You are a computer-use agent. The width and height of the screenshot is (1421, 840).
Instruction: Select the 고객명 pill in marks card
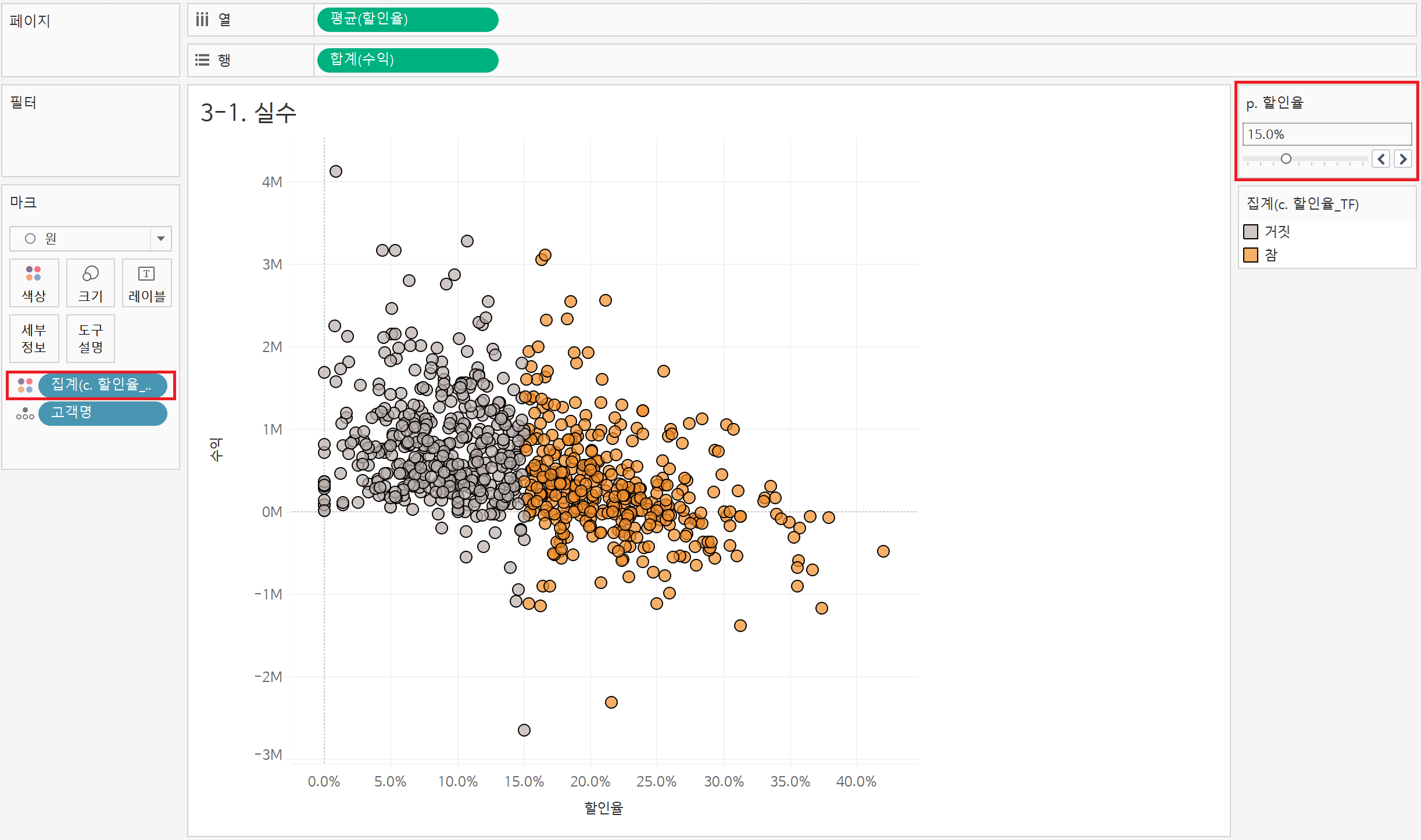point(102,413)
